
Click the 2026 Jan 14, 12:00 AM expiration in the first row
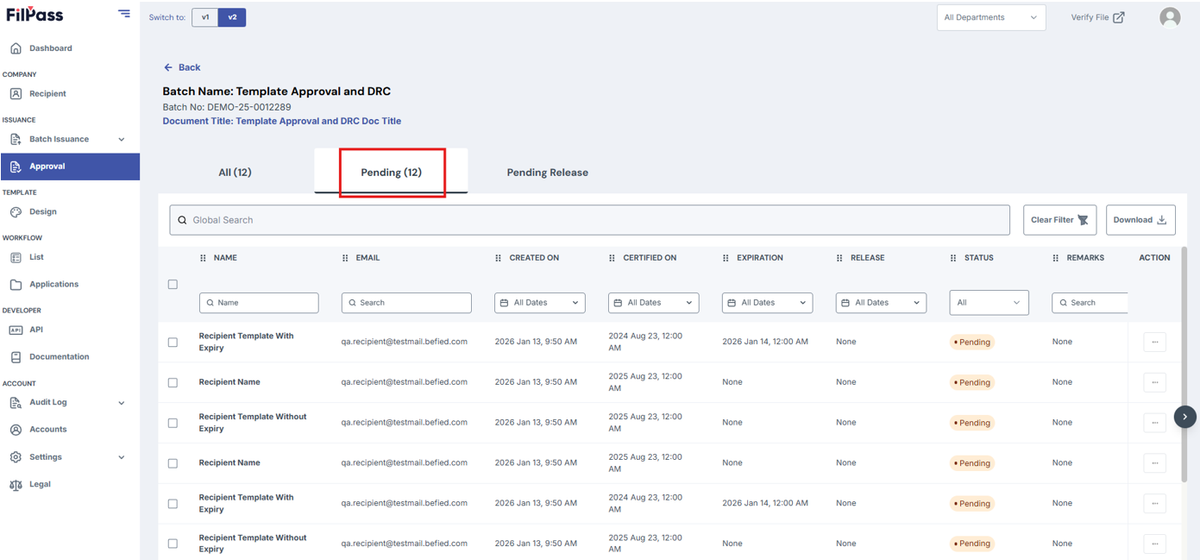coord(766,342)
